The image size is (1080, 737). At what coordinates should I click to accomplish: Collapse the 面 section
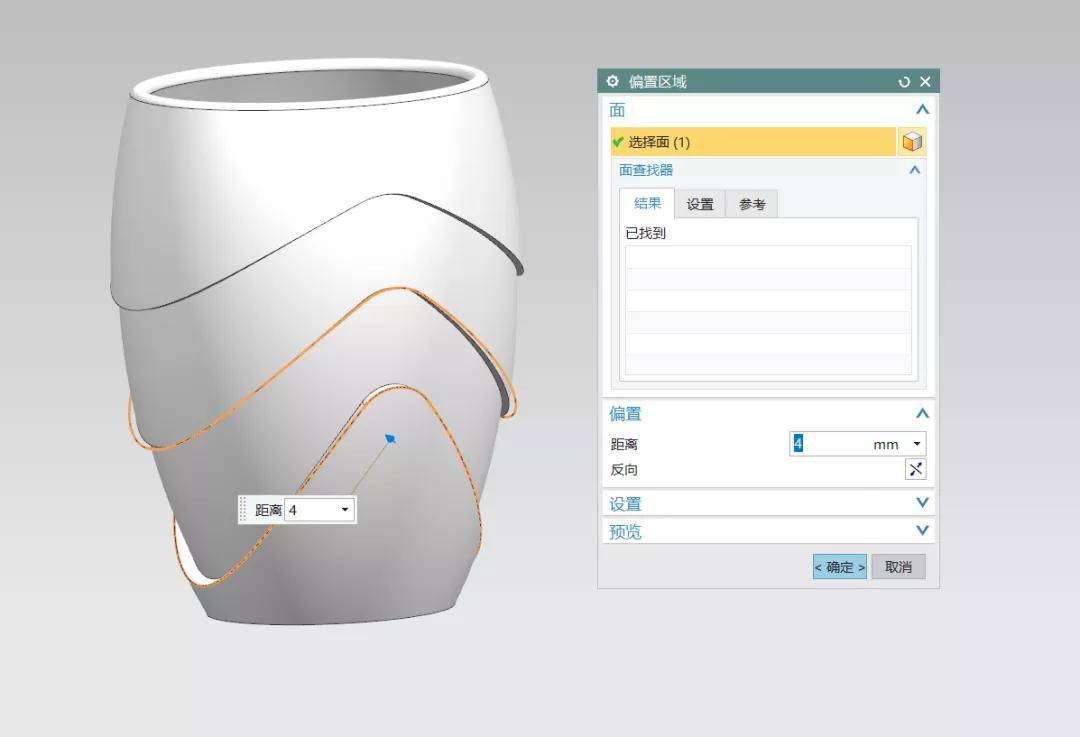(x=922, y=110)
